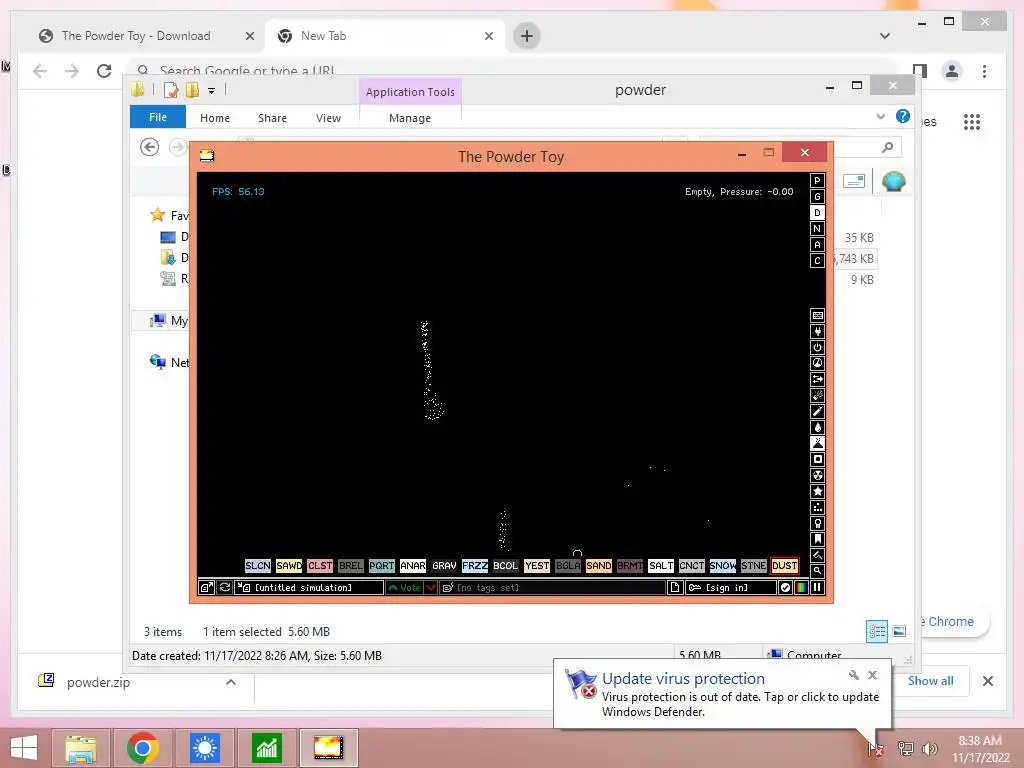Select the Decoration tools brush icon
This screenshot has width=1024, height=768.
(817, 555)
